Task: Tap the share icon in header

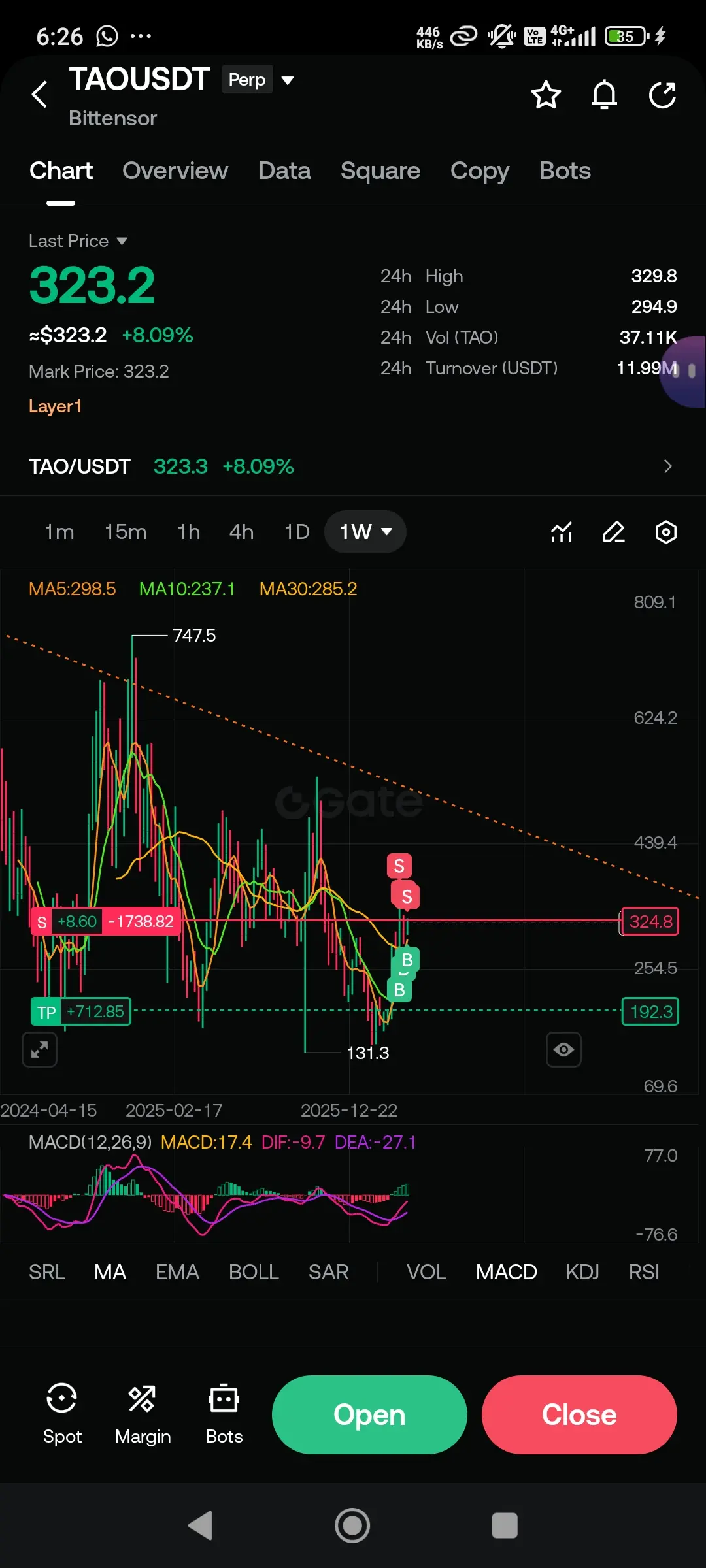Action: click(x=662, y=95)
